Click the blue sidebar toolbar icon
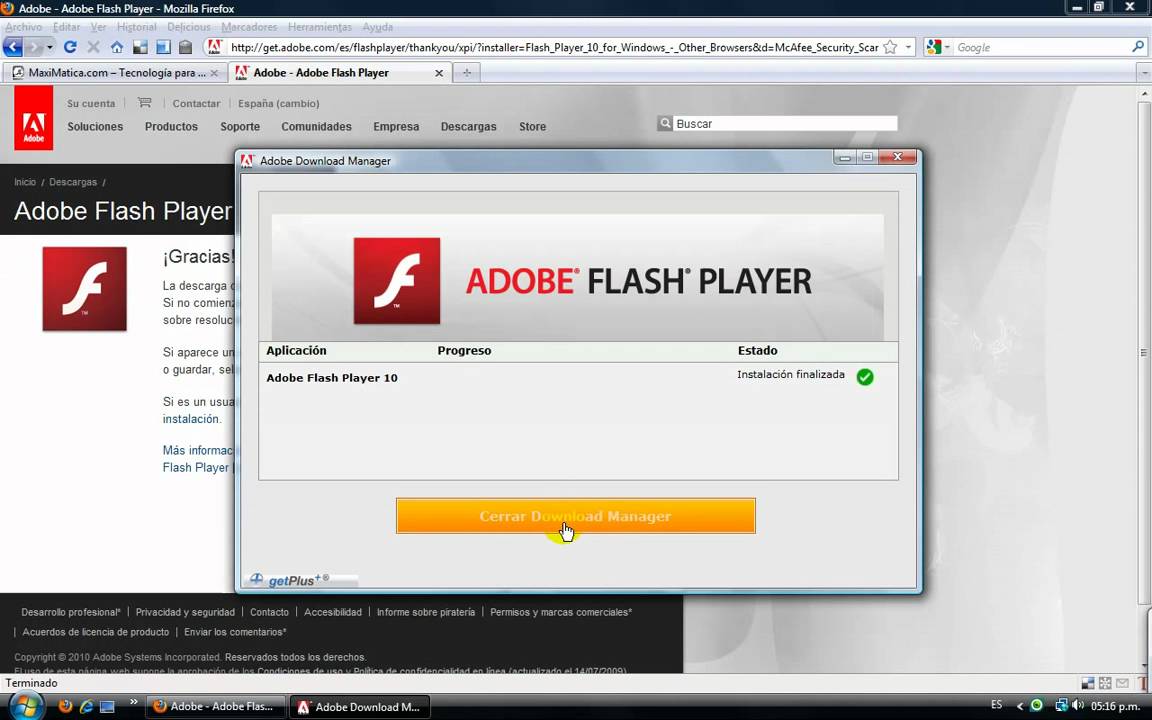This screenshot has height=720, width=1152. tap(163, 47)
